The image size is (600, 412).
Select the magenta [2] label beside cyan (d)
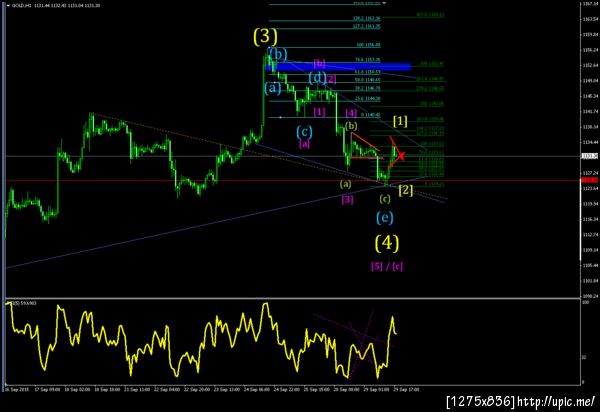click(331, 79)
